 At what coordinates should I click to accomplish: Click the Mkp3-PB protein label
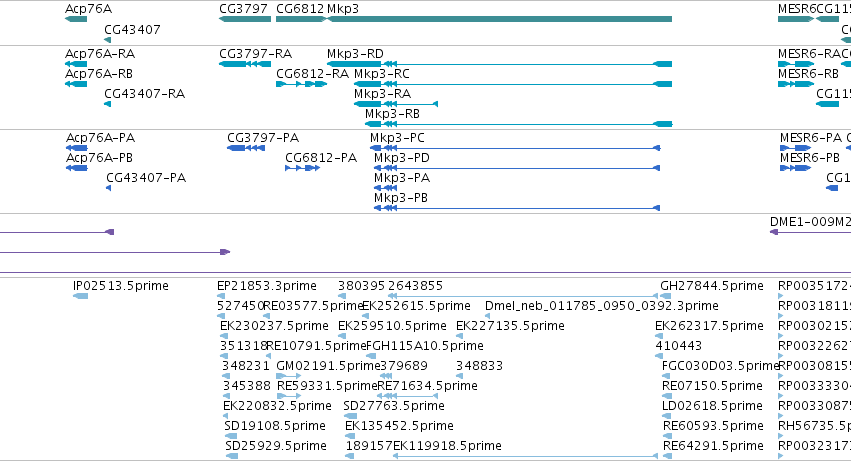[x=401, y=198]
